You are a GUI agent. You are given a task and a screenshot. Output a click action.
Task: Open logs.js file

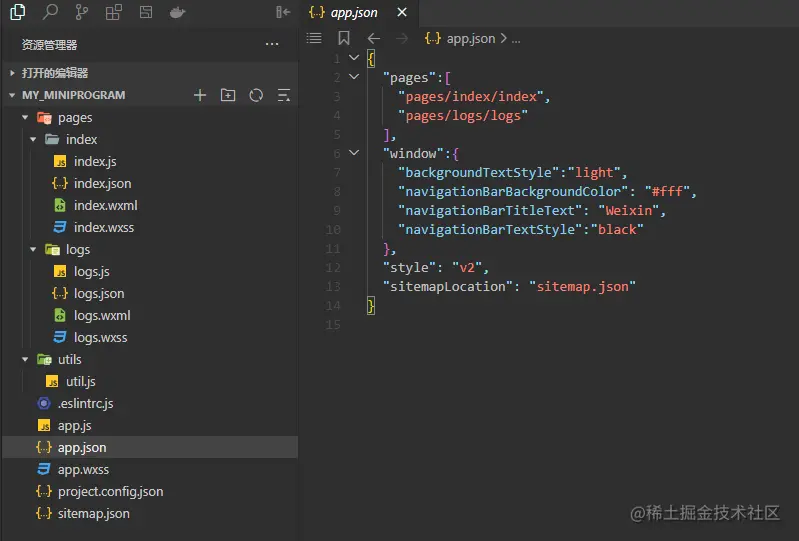(x=92, y=272)
